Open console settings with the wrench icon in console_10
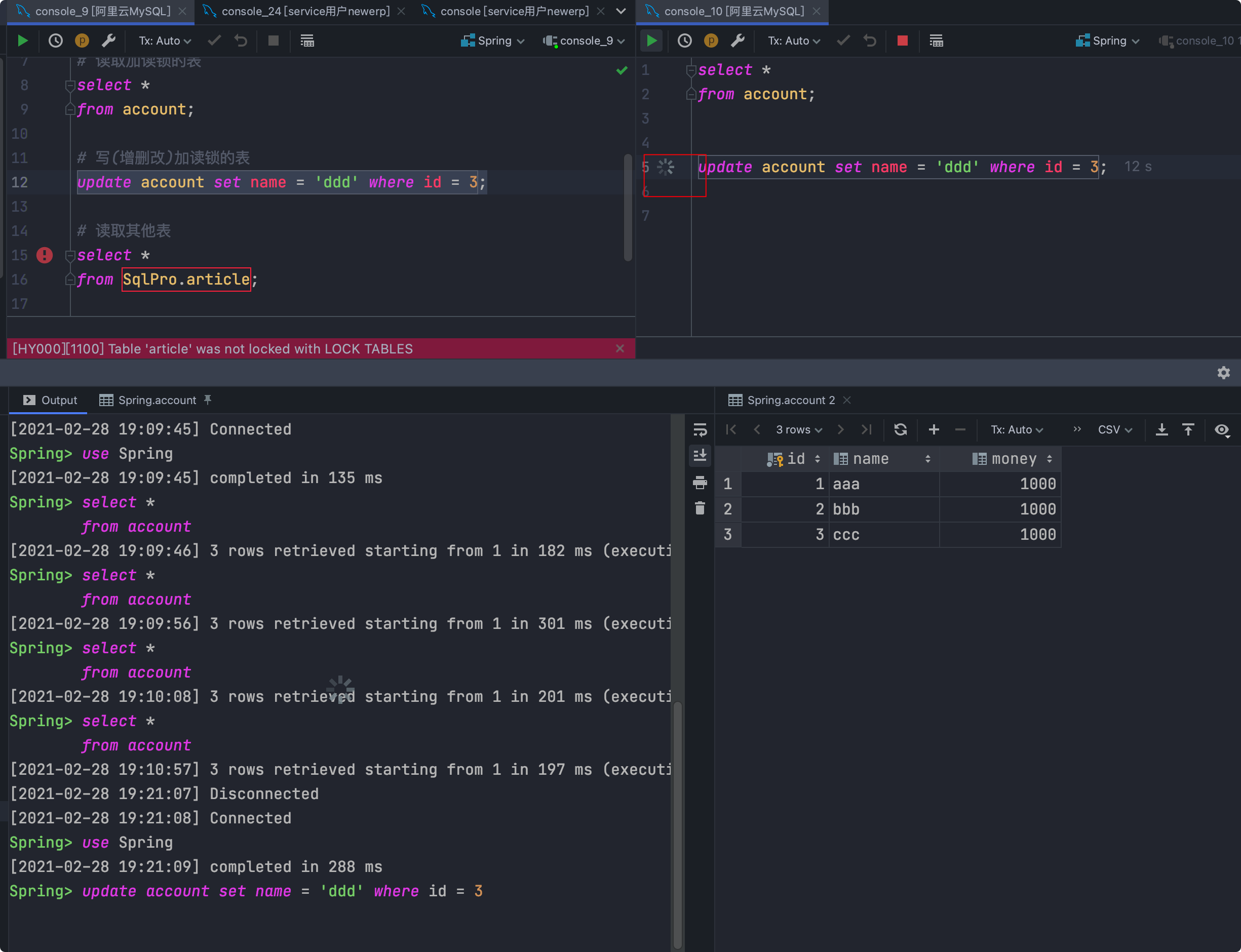 coord(737,41)
